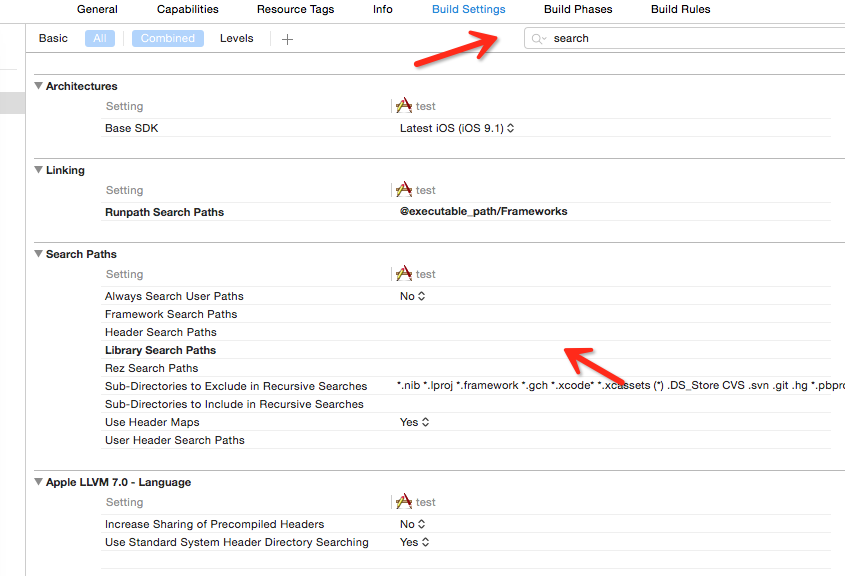Select the Library Search Paths setting row
The height and width of the screenshot is (576, 845).
(x=466, y=350)
